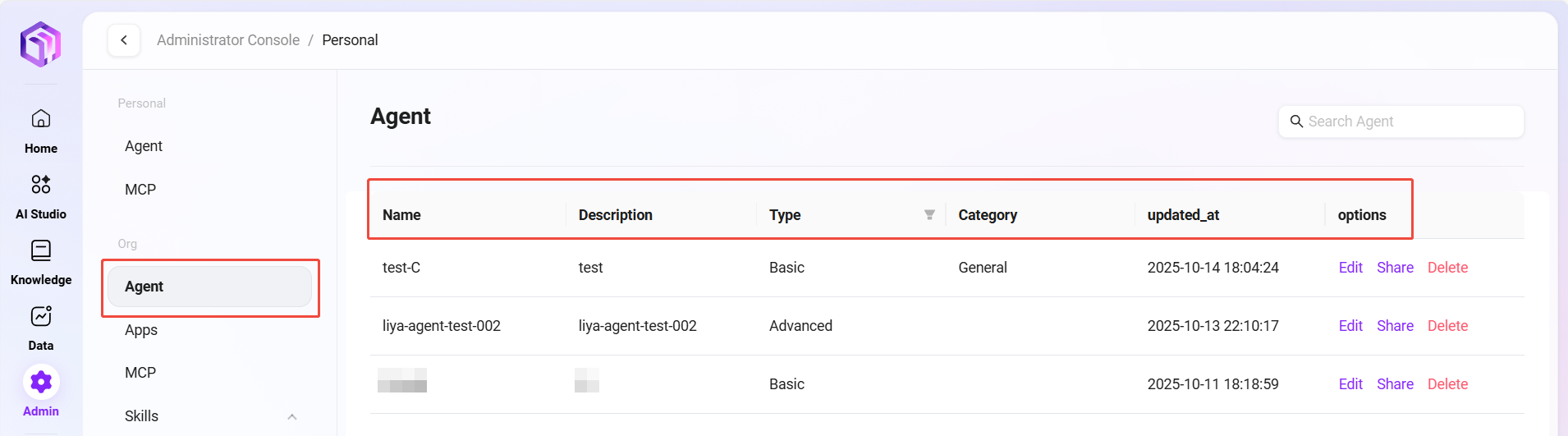The image size is (1568, 436).
Task: Share the liya-agent-test-002 agent
Action: pos(1395,326)
